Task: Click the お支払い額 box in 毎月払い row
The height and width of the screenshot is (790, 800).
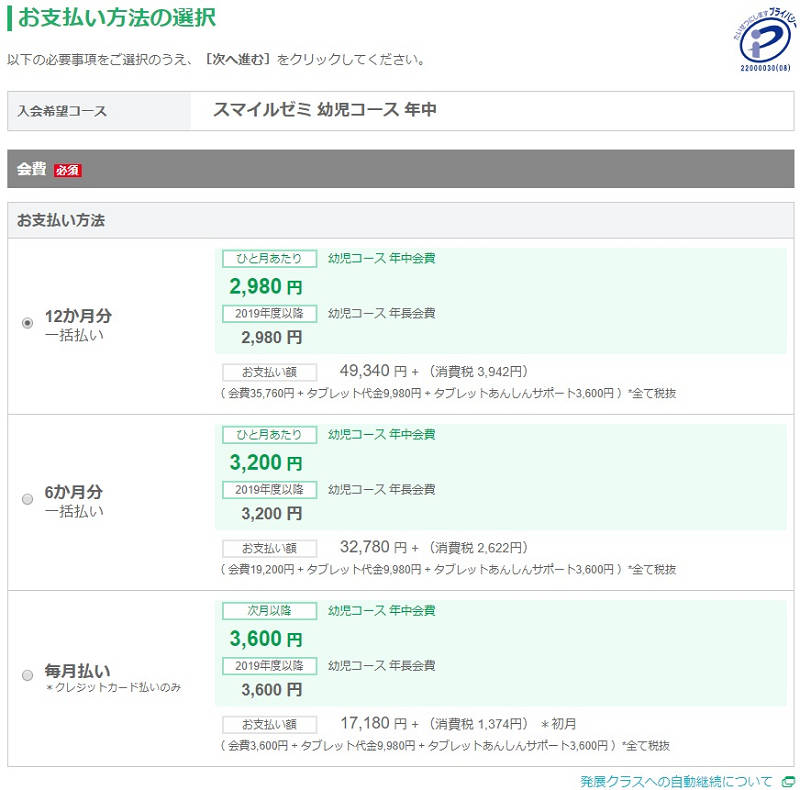Action: (x=269, y=724)
